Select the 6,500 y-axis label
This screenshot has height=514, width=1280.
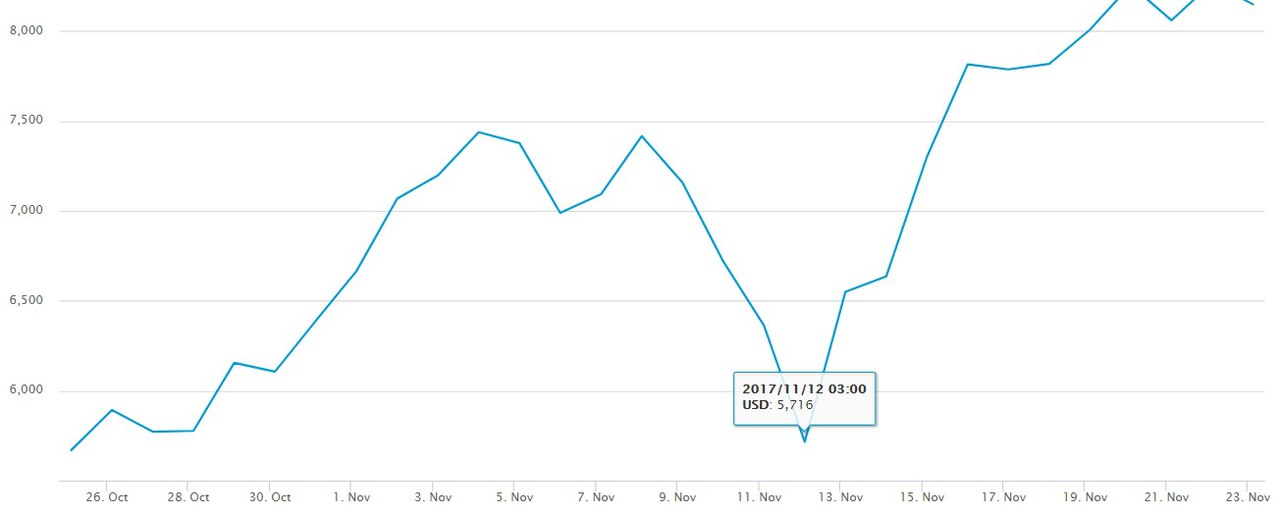(24, 301)
